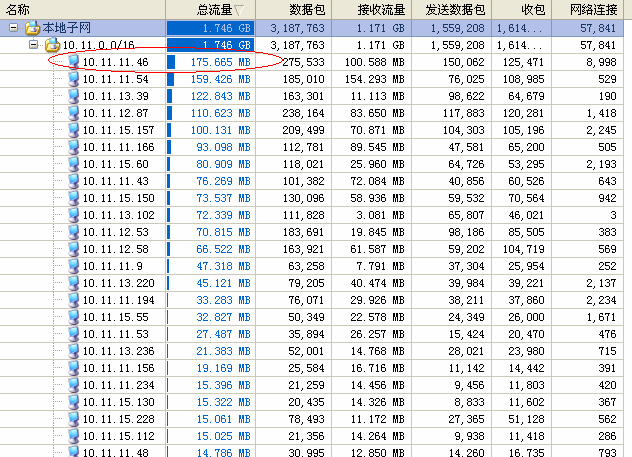Click the 名称 column header
The image size is (632, 457).
(x=83, y=9)
